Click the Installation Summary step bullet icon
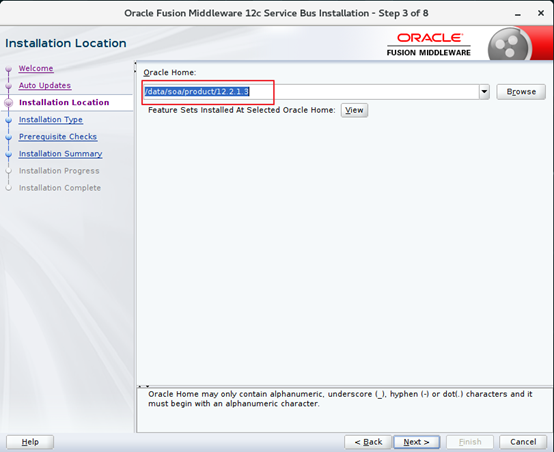Image resolution: width=554 pixels, height=452 pixels. point(9,154)
